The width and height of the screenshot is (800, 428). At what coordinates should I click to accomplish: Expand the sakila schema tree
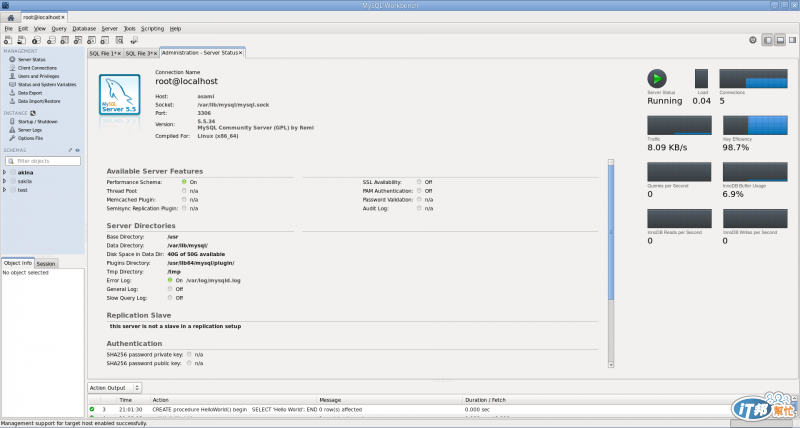(5, 181)
